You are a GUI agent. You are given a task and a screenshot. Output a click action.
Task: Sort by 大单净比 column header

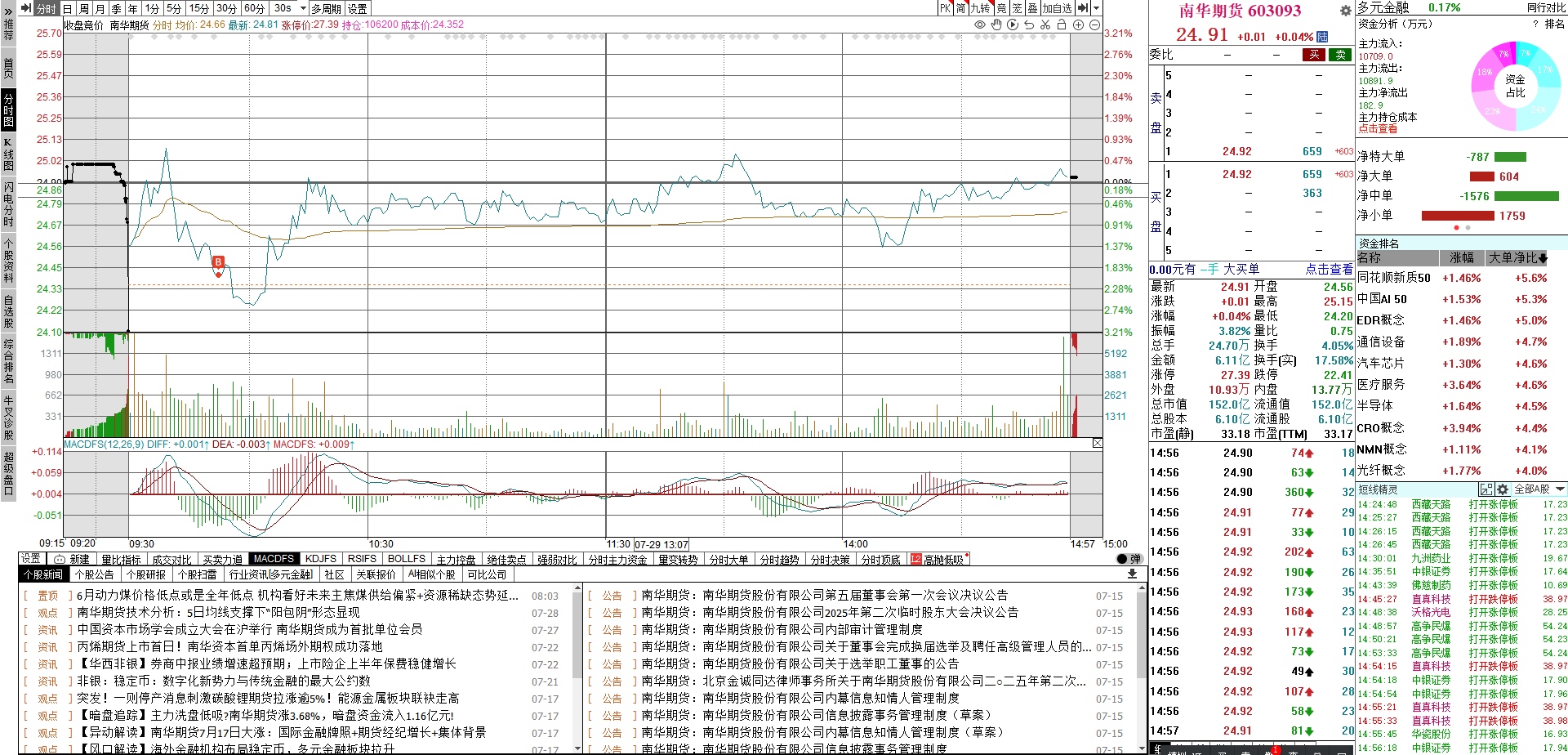1517,258
